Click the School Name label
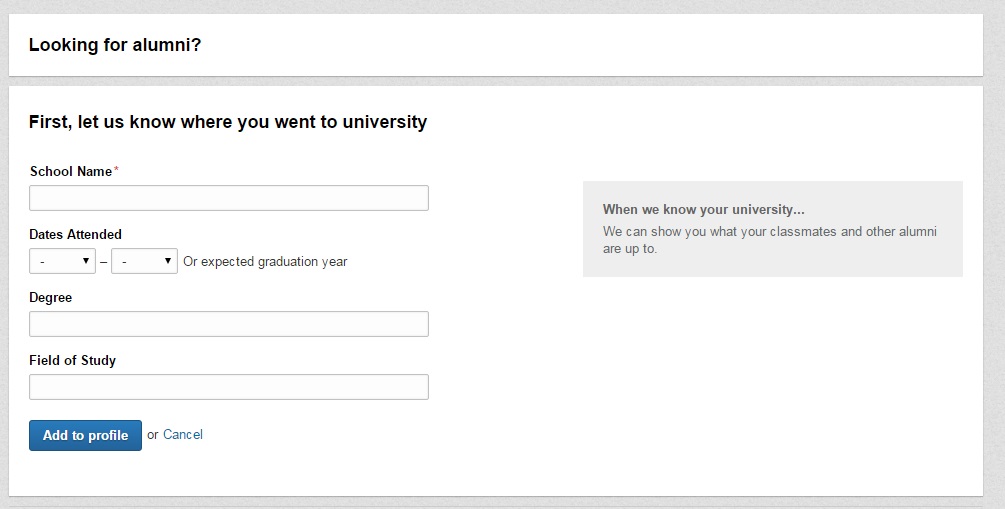This screenshot has height=509, width=1005. coord(70,171)
